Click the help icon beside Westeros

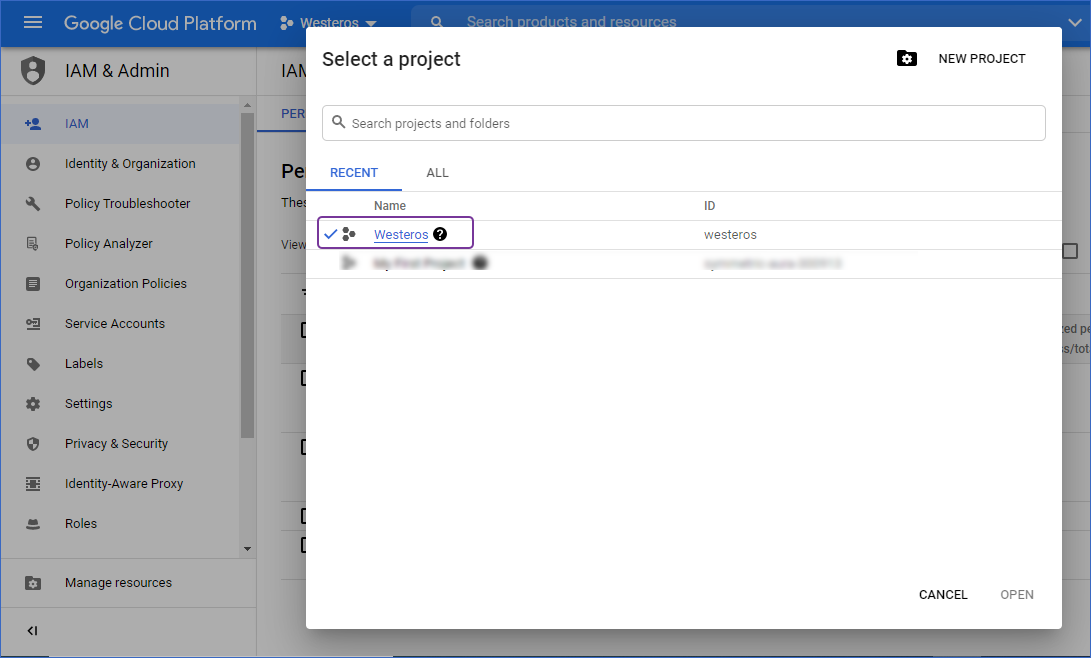(440, 234)
